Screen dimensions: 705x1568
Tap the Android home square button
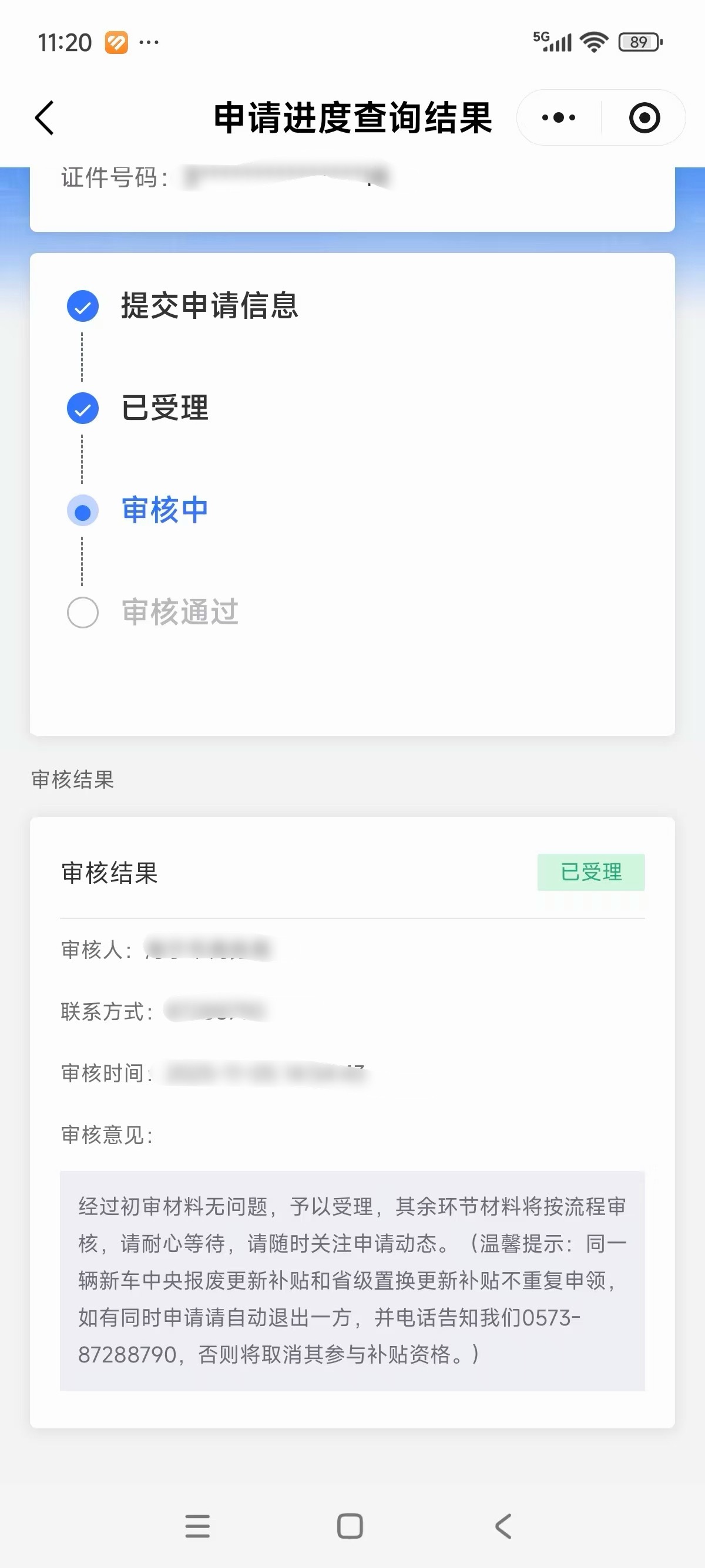[x=350, y=1526]
